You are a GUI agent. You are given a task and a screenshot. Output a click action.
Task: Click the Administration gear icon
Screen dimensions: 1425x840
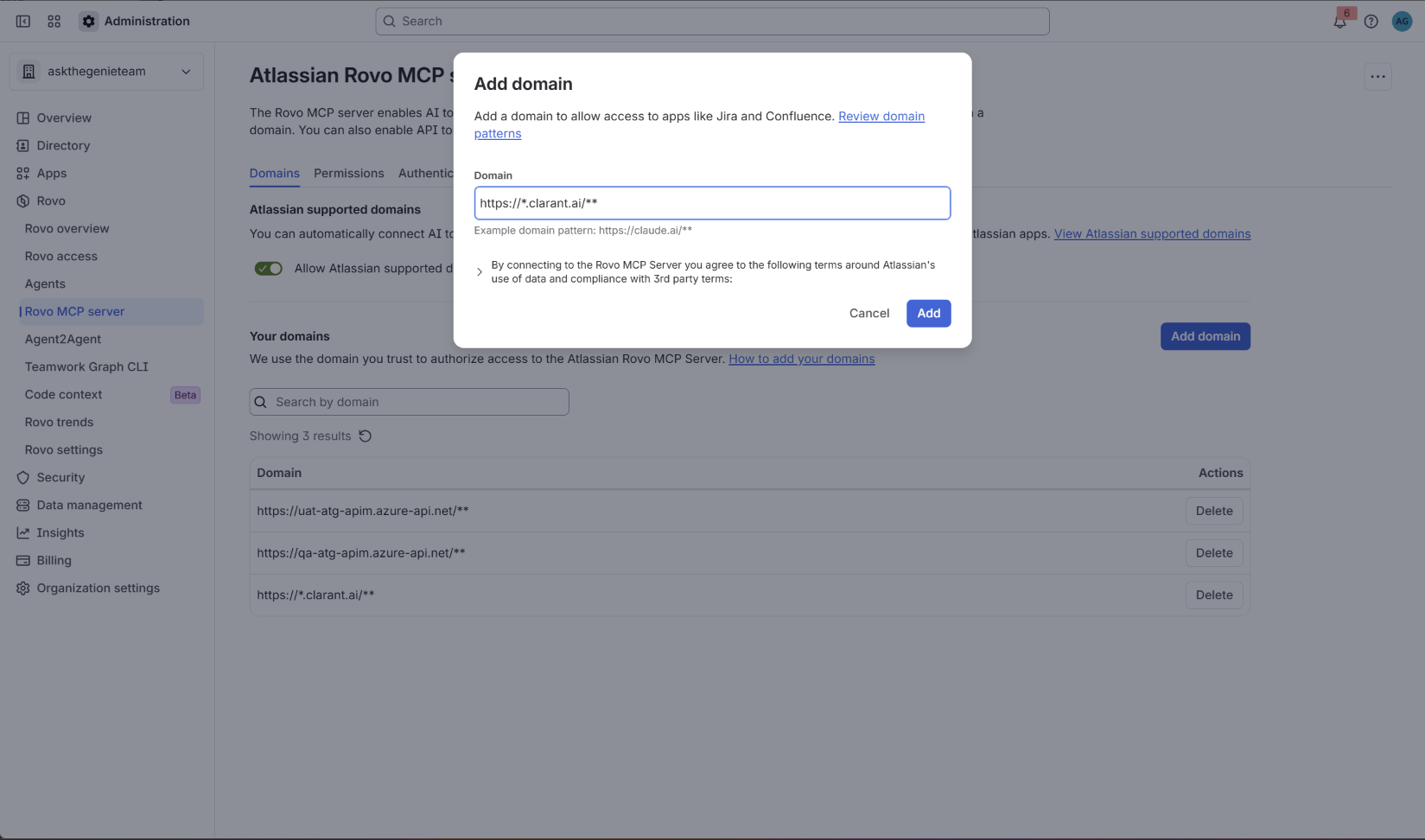(88, 21)
